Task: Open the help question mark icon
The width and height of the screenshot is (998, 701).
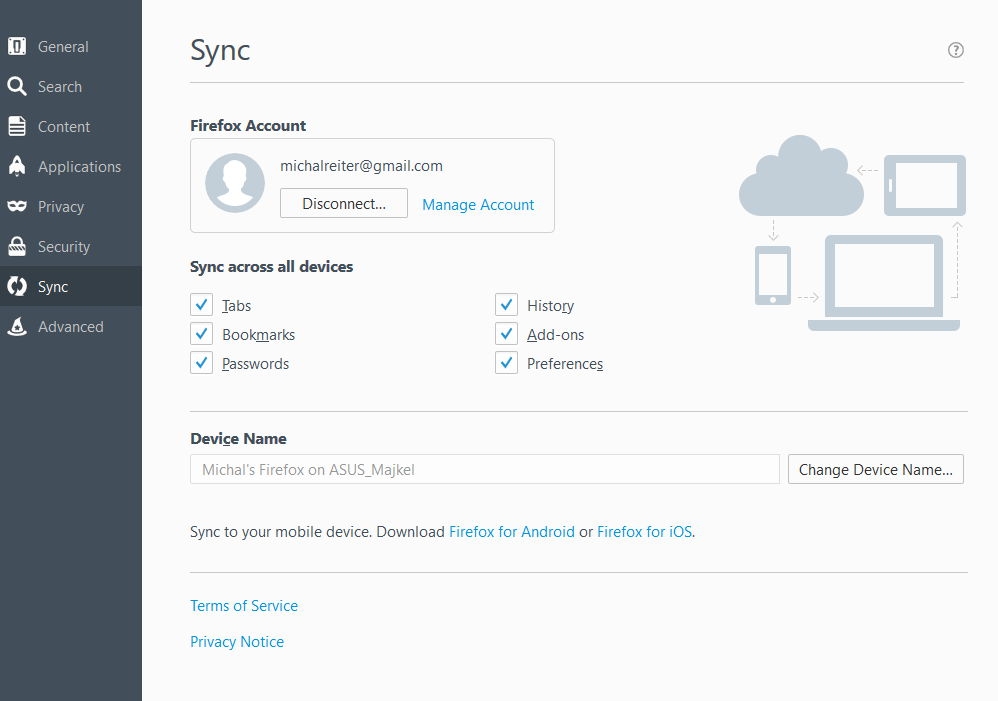Action: 955,50
